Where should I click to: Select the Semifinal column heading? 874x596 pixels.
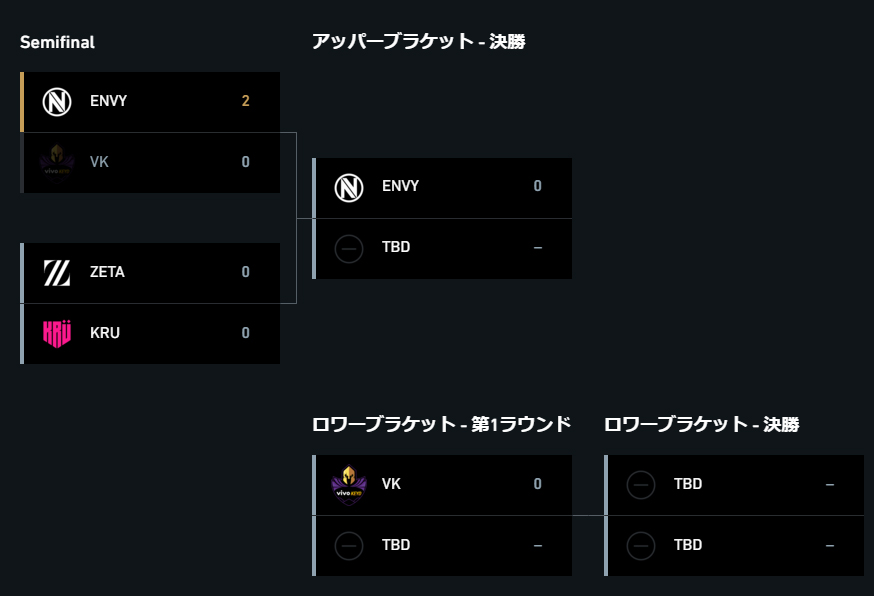[x=57, y=42]
